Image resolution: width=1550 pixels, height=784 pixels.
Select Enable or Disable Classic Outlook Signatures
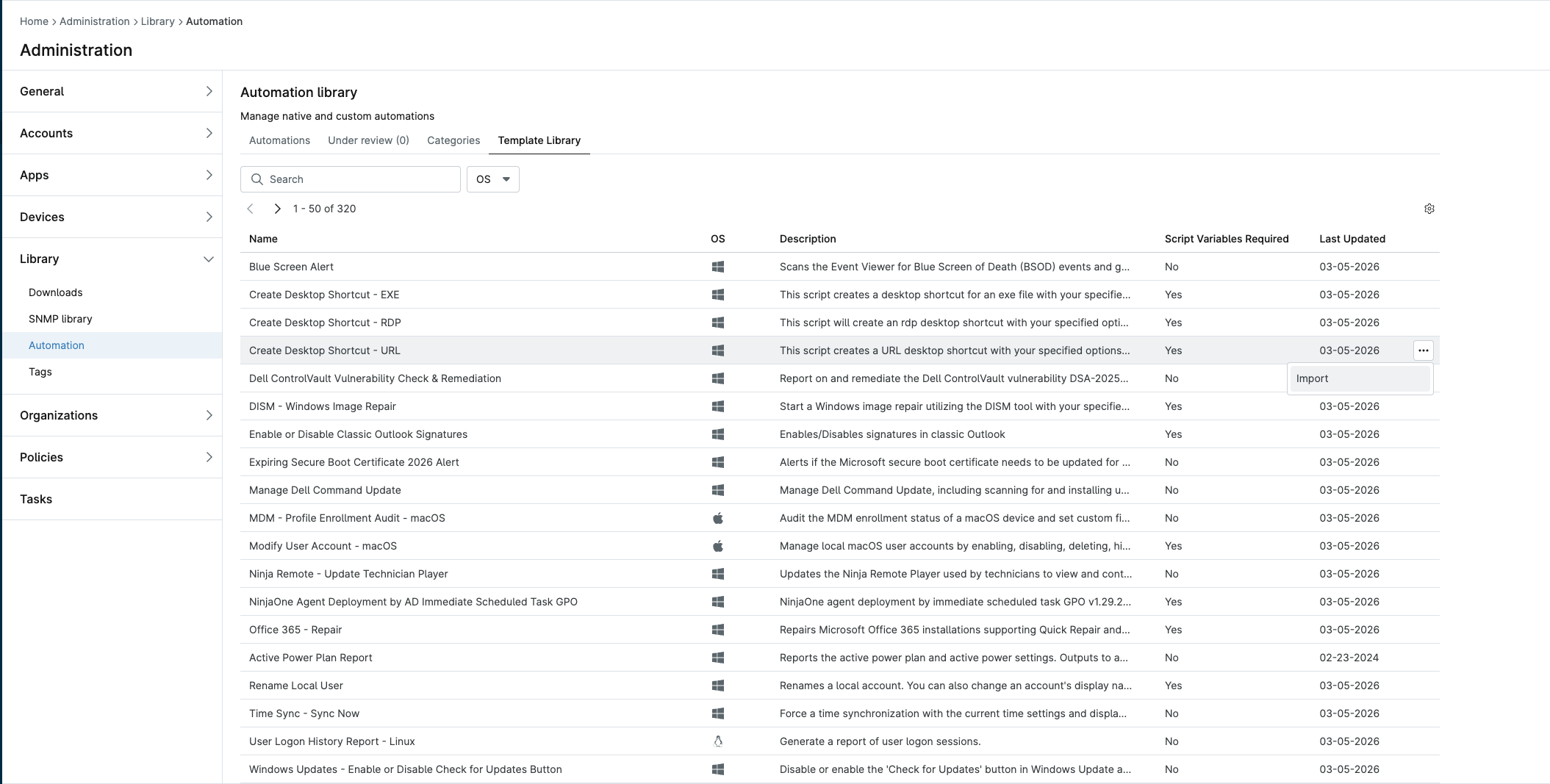coord(358,434)
